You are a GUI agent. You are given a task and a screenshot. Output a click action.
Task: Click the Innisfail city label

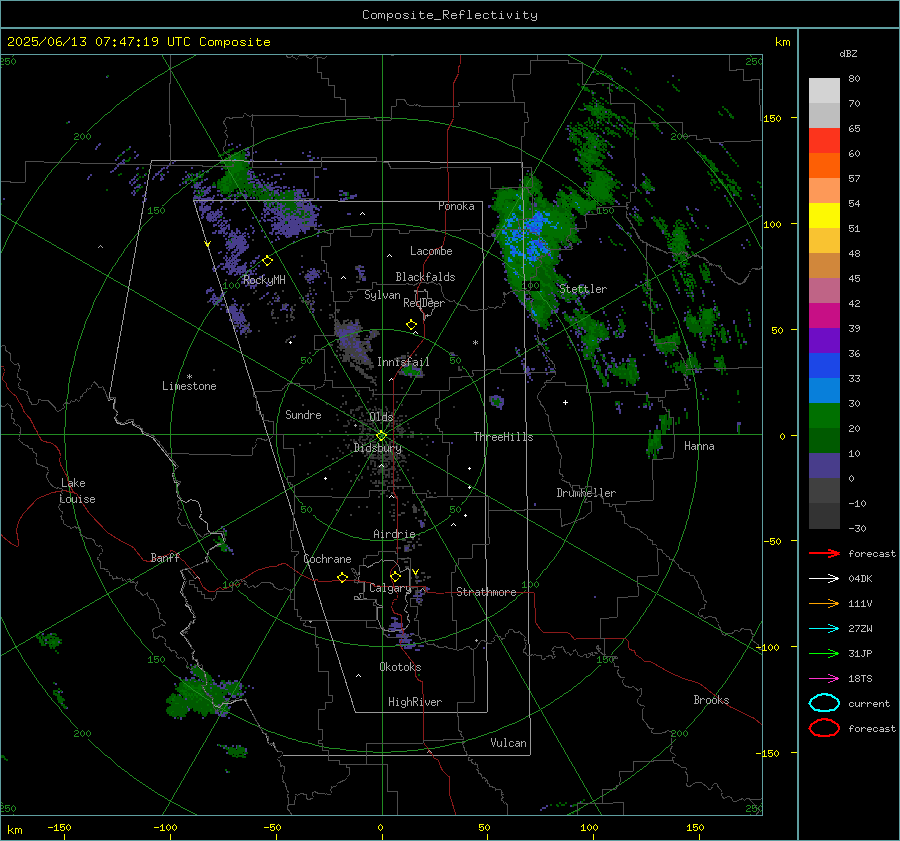click(403, 362)
